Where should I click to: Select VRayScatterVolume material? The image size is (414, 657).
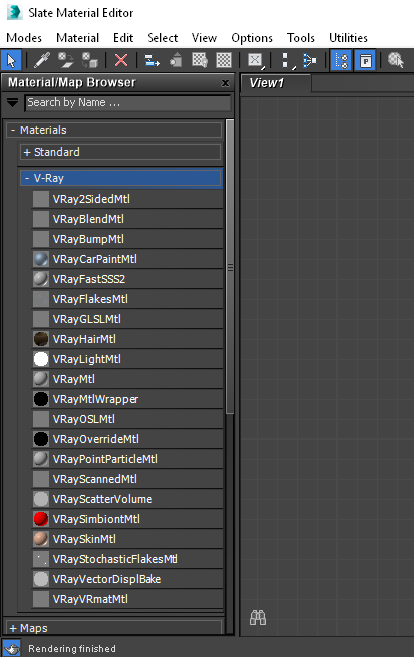click(127, 499)
